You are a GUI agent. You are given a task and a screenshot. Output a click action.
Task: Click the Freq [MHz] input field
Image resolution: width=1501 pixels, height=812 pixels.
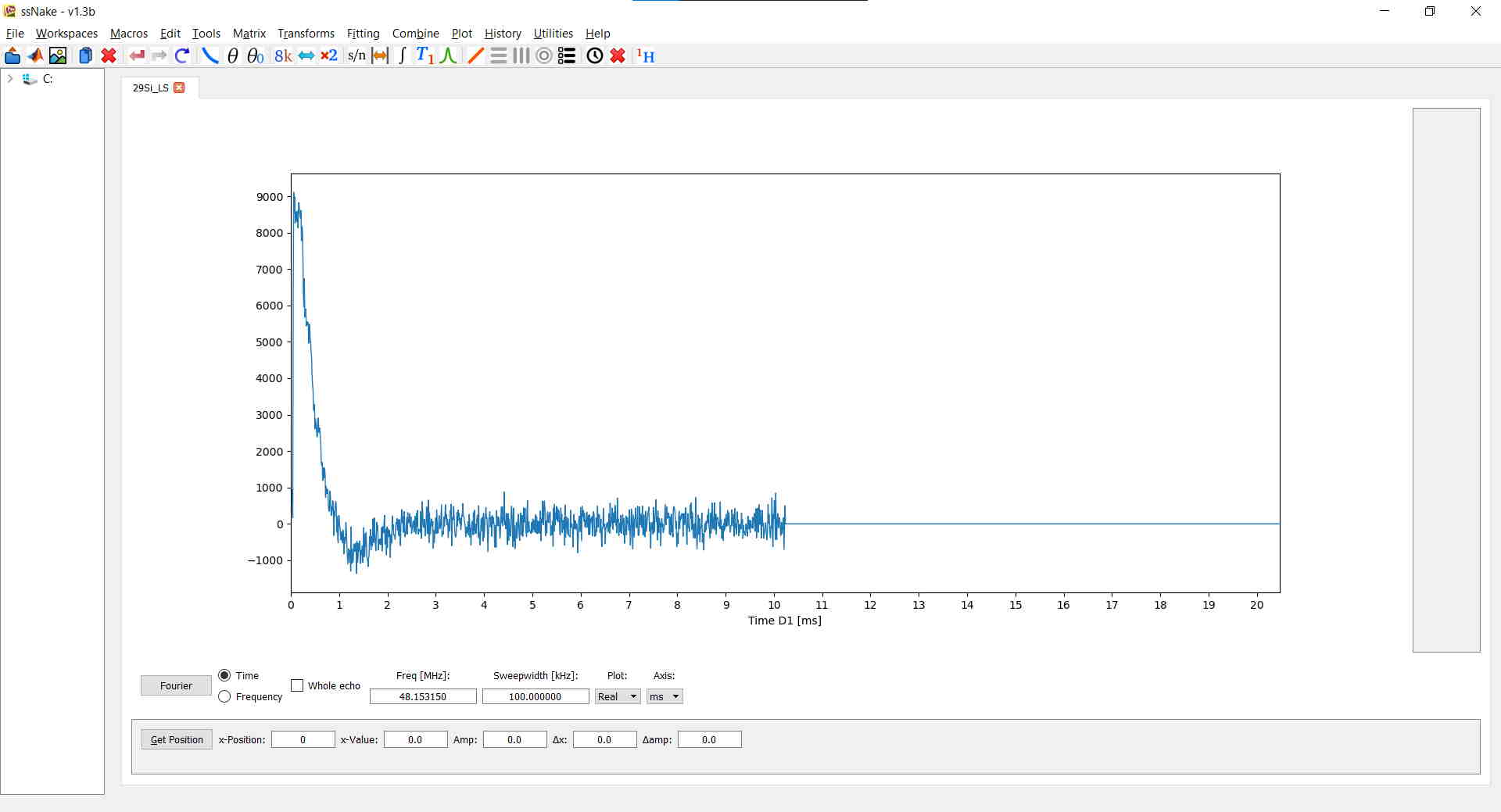(x=423, y=696)
